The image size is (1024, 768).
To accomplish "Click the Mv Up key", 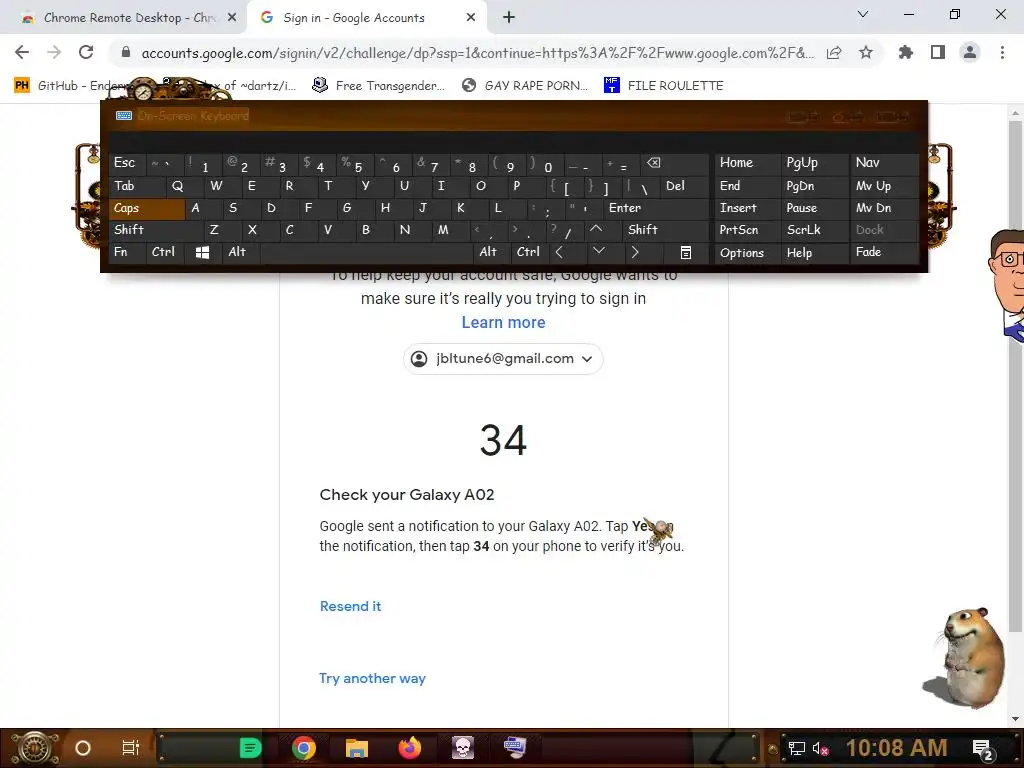I will (x=884, y=186).
